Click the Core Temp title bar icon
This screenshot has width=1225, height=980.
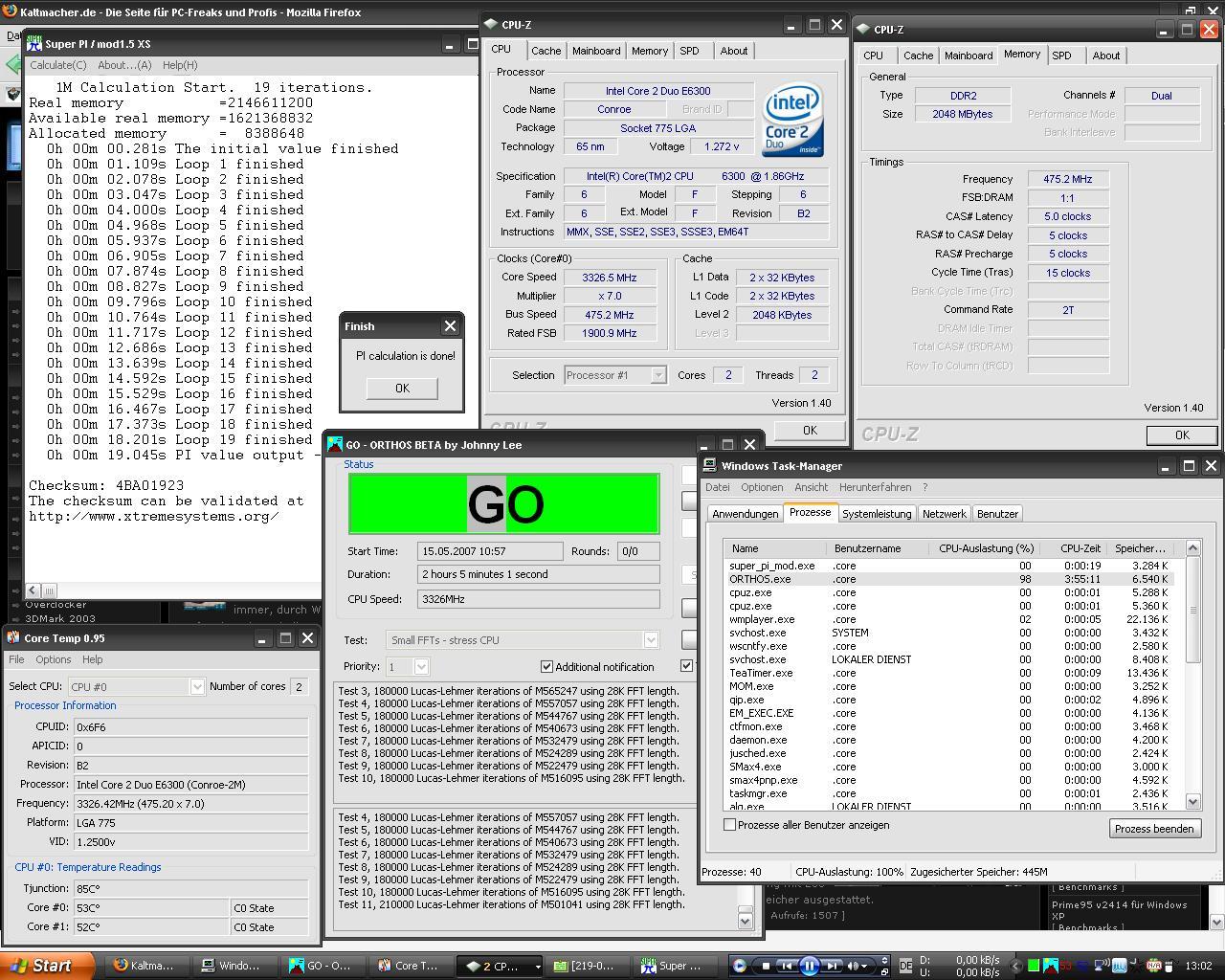[x=13, y=637]
